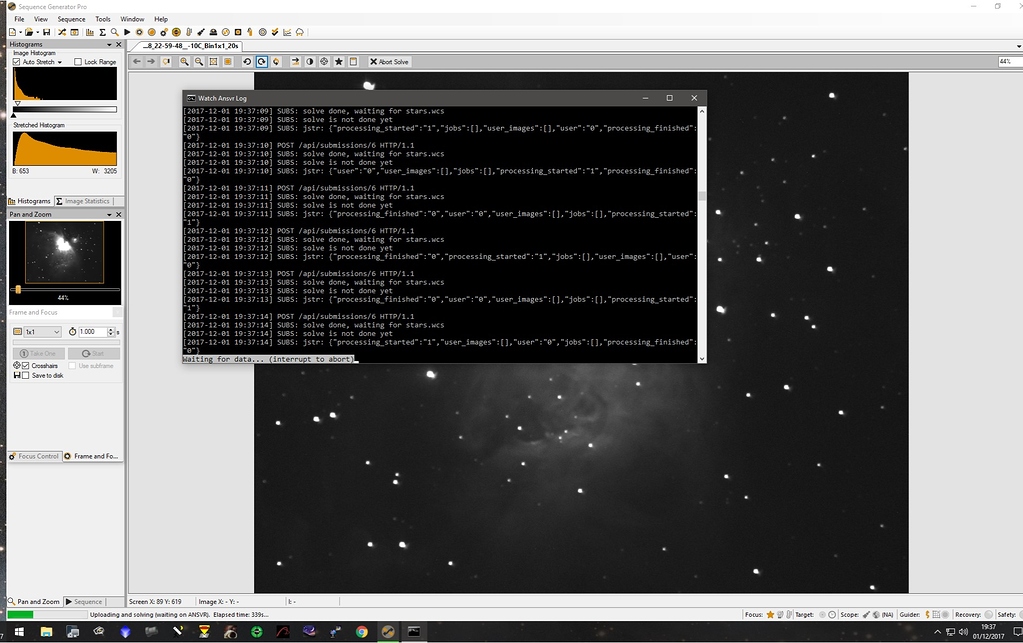Select the Zoom Out tool in image toolbar
Image resolution: width=1023 pixels, height=643 pixels.
(x=198, y=61)
